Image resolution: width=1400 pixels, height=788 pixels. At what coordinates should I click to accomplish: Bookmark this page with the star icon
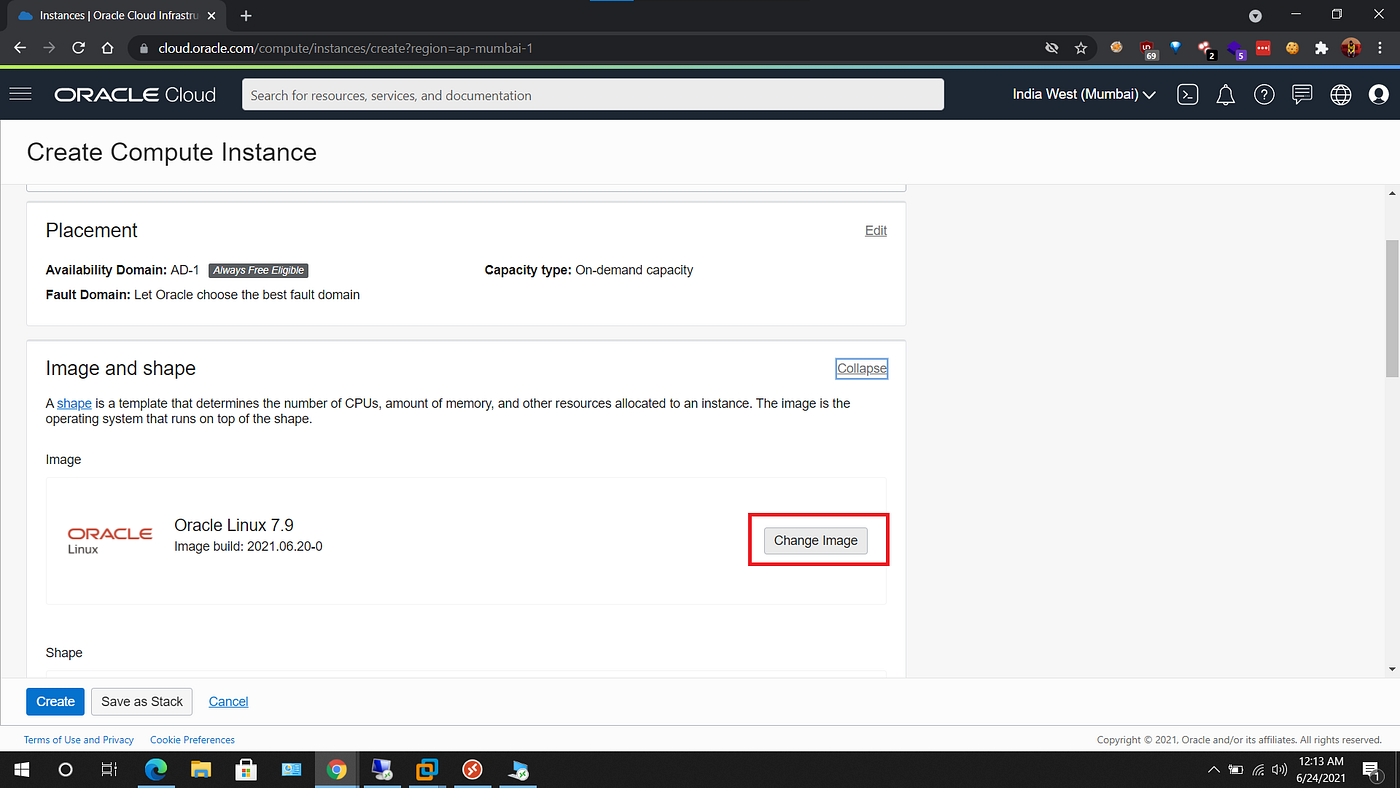1081,48
